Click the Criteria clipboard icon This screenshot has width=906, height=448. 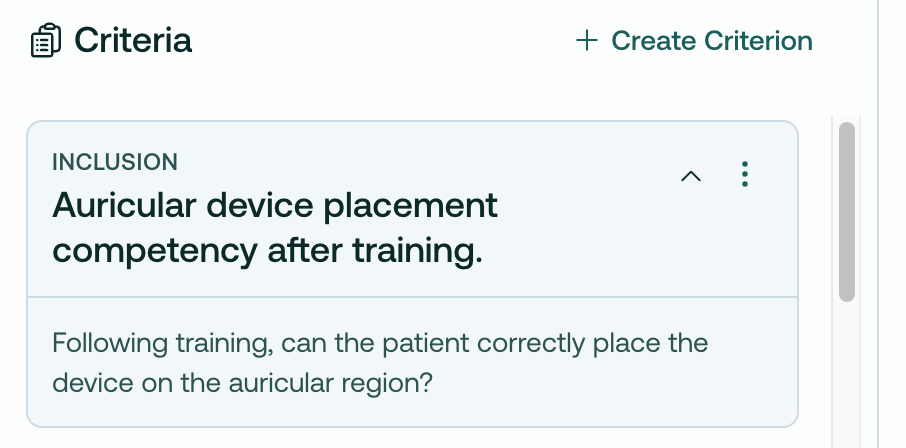click(x=46, y=40)
